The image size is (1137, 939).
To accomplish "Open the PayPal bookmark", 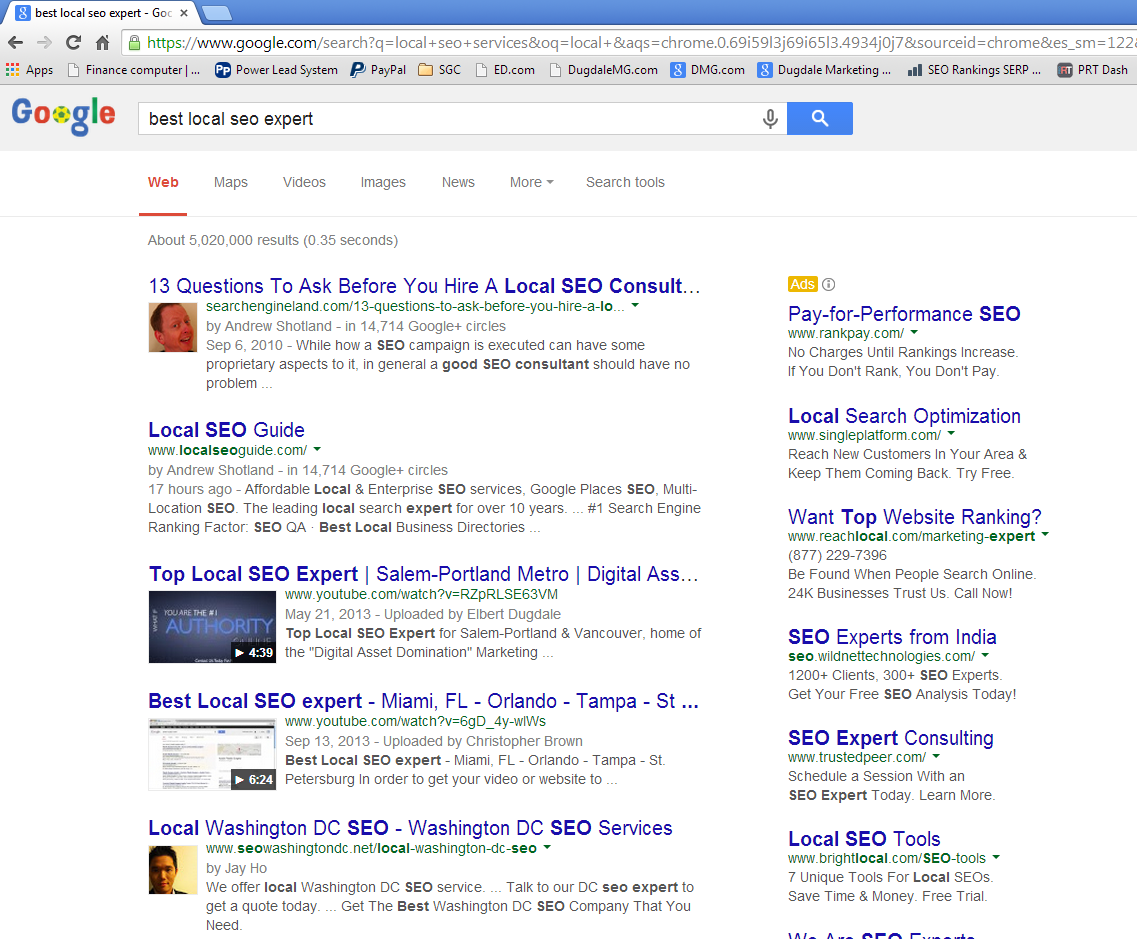I will pyautogui.click(x=378, y=70).
